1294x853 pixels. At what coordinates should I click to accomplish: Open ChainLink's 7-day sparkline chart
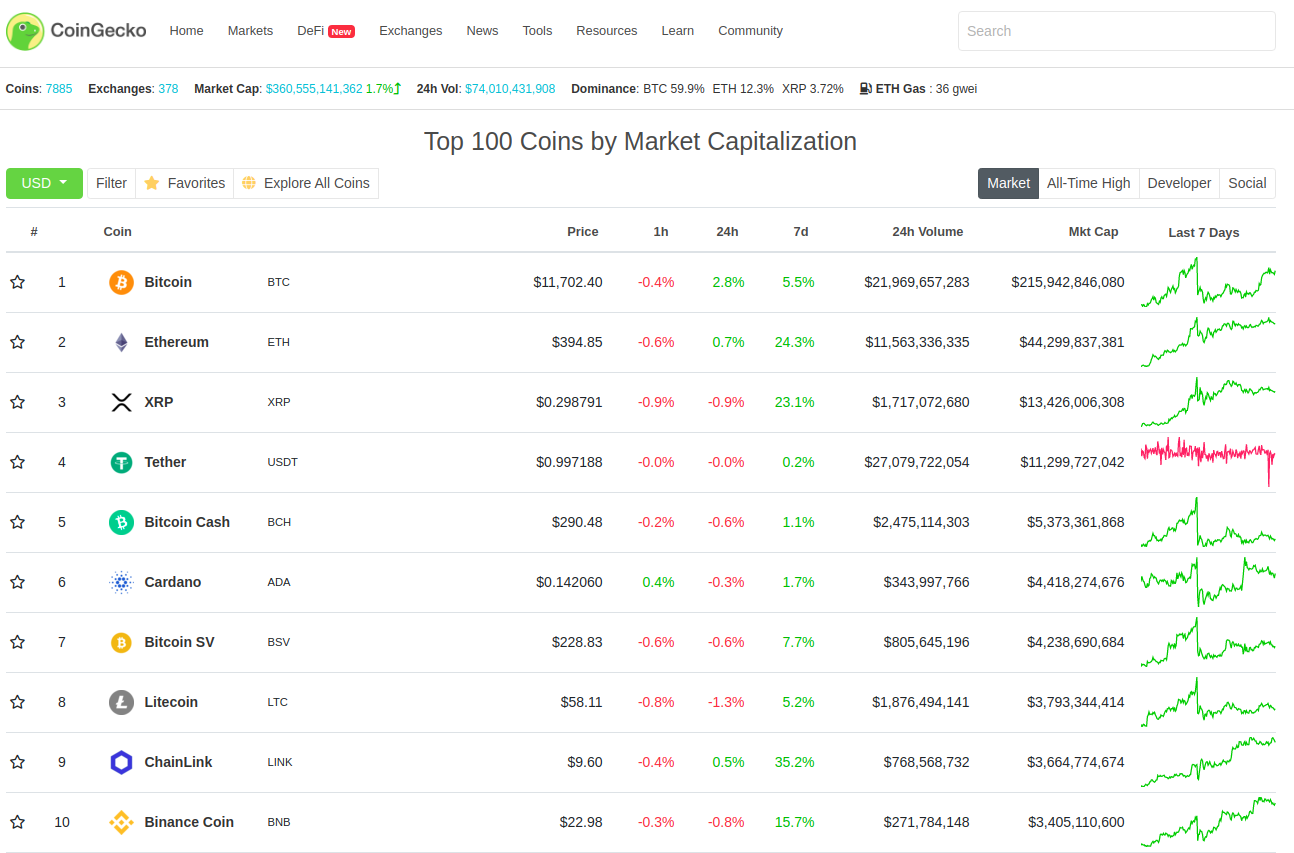pos(1208,762)
